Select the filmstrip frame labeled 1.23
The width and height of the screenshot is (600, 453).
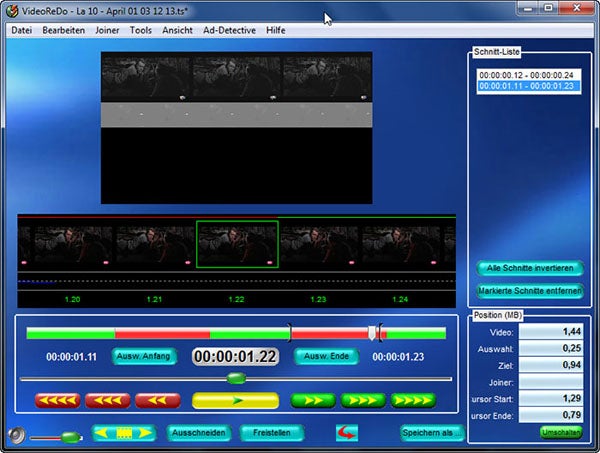click(x=319, y=245)
